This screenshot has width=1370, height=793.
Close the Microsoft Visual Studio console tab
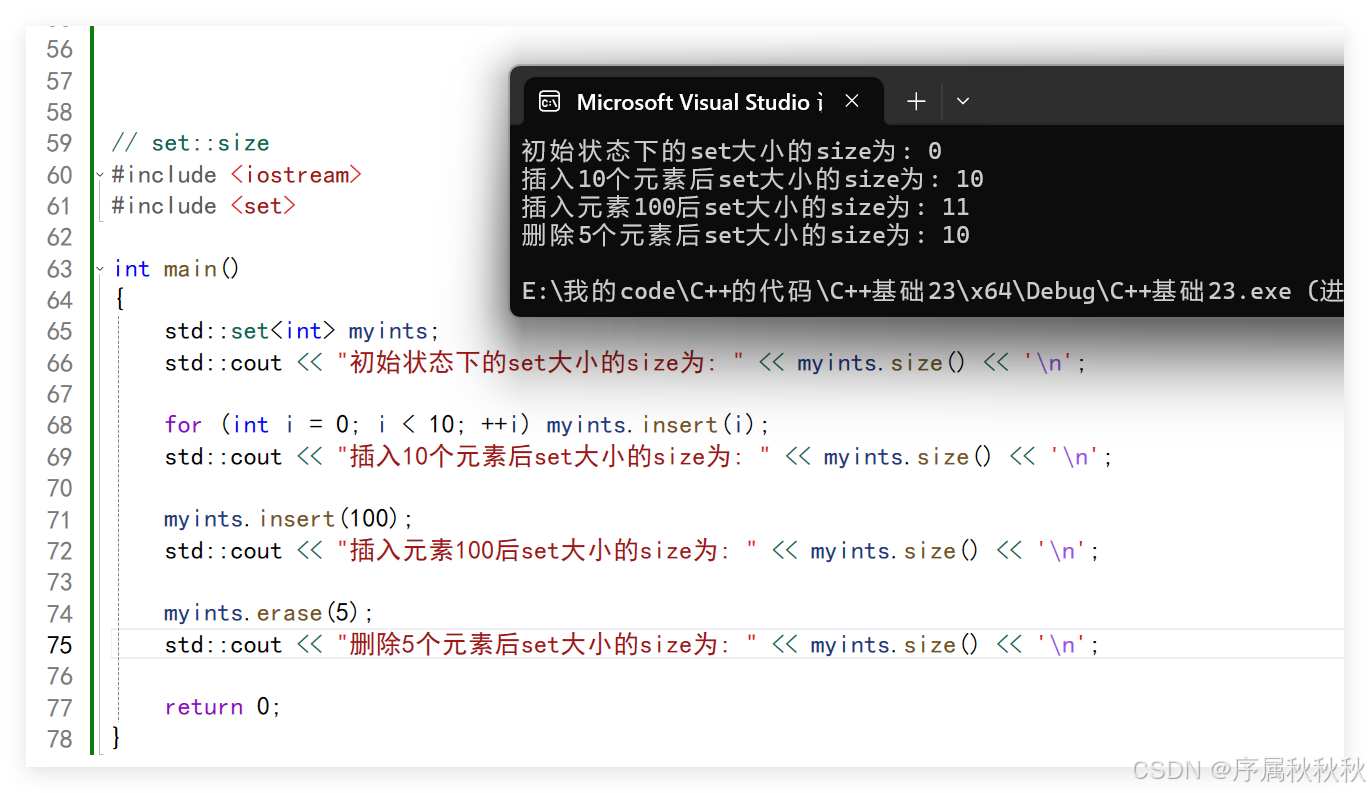[852, 101]
